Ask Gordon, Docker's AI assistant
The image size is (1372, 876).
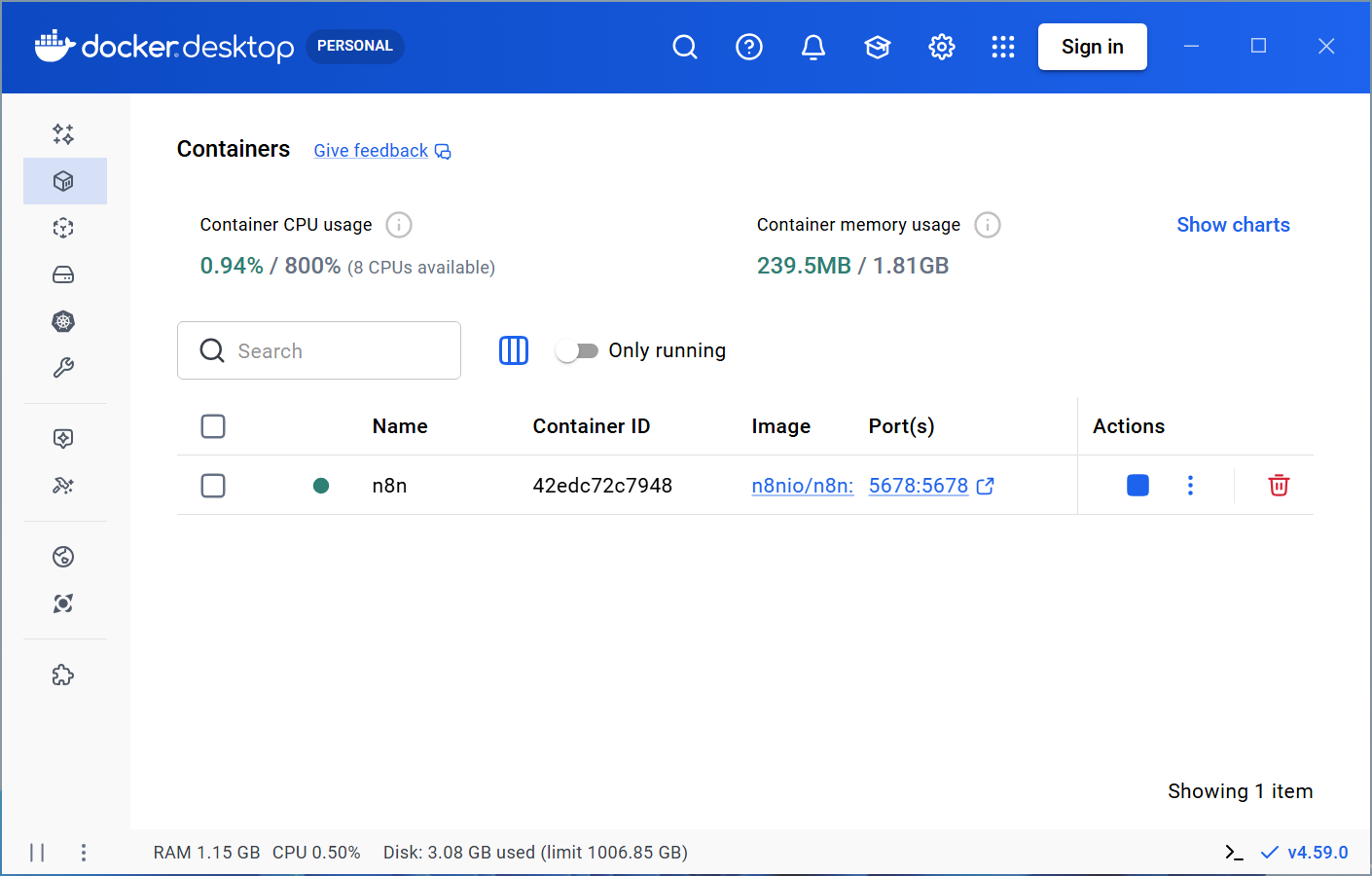point(63,134)
